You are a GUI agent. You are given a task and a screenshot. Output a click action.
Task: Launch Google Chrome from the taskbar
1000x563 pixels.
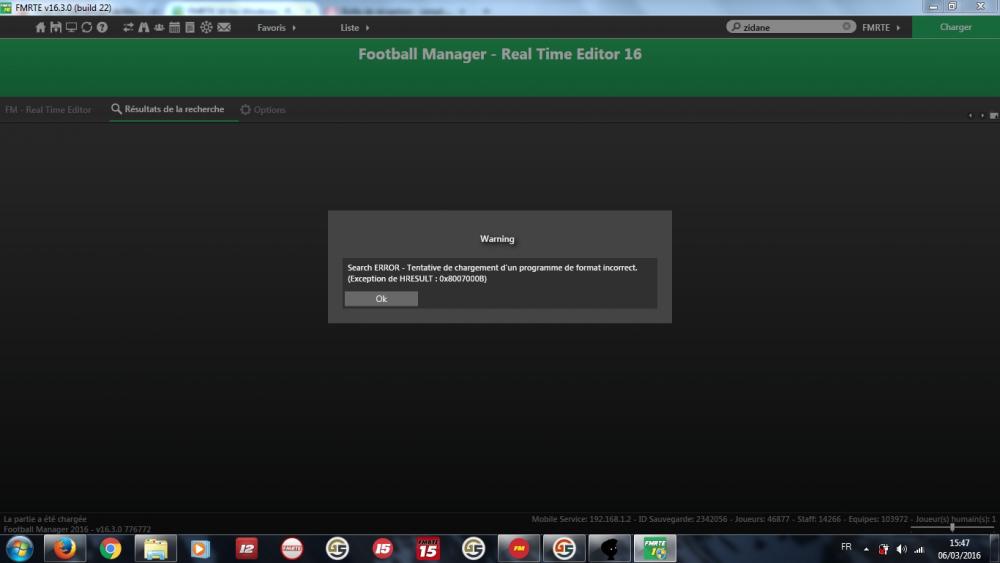[110, 548]
